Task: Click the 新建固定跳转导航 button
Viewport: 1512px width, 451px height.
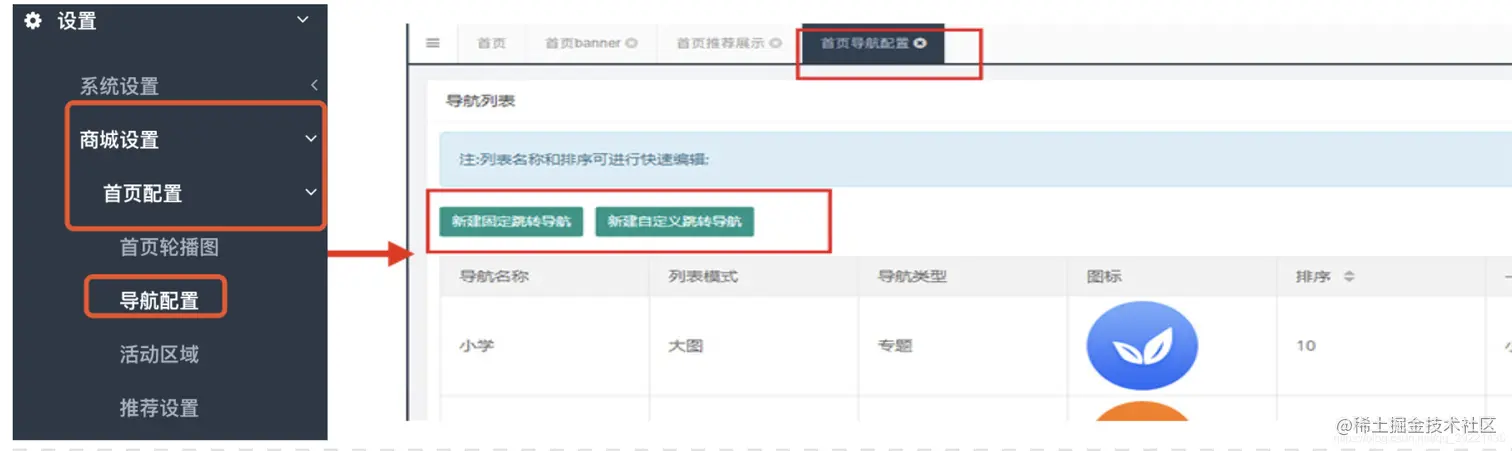Action: pos(511,221)
